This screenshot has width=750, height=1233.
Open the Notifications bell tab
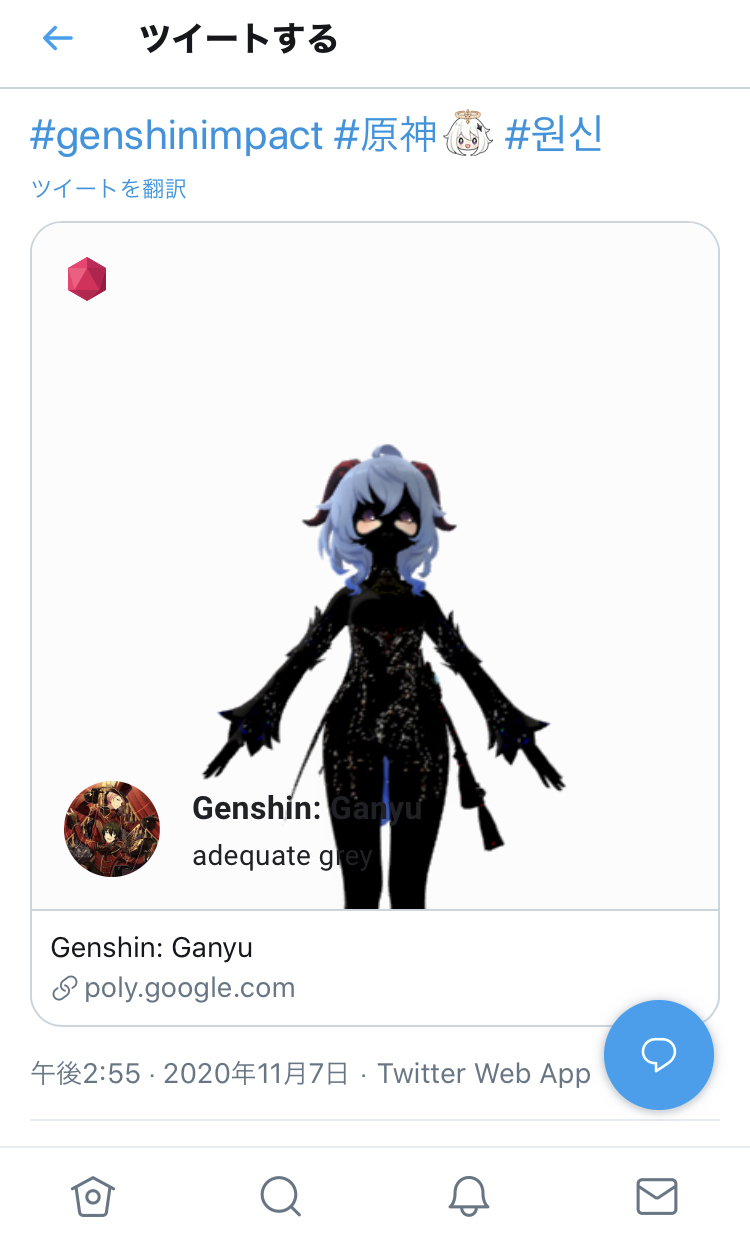[468, 1195]
